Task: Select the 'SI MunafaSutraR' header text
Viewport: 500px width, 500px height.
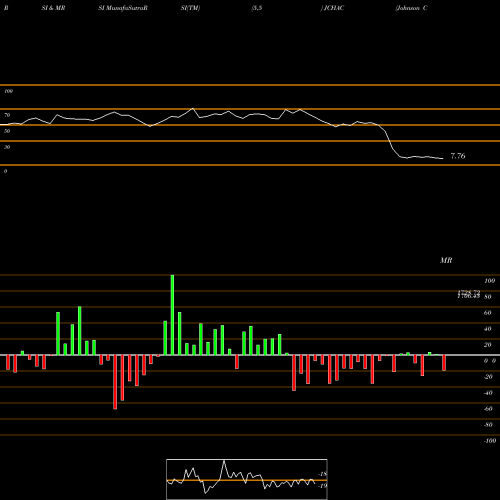Action: 123,8
